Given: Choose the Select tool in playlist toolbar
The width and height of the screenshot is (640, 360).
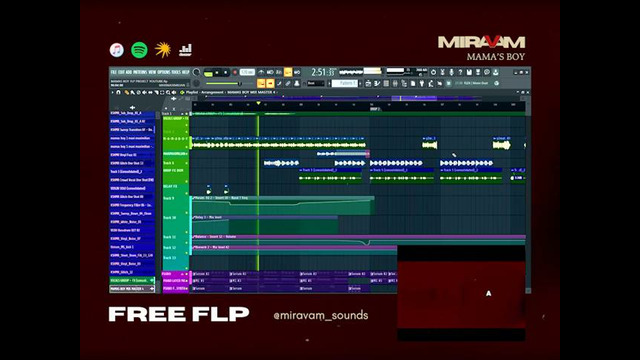Looking at the screenshot, I should click(x=162, y=92).
